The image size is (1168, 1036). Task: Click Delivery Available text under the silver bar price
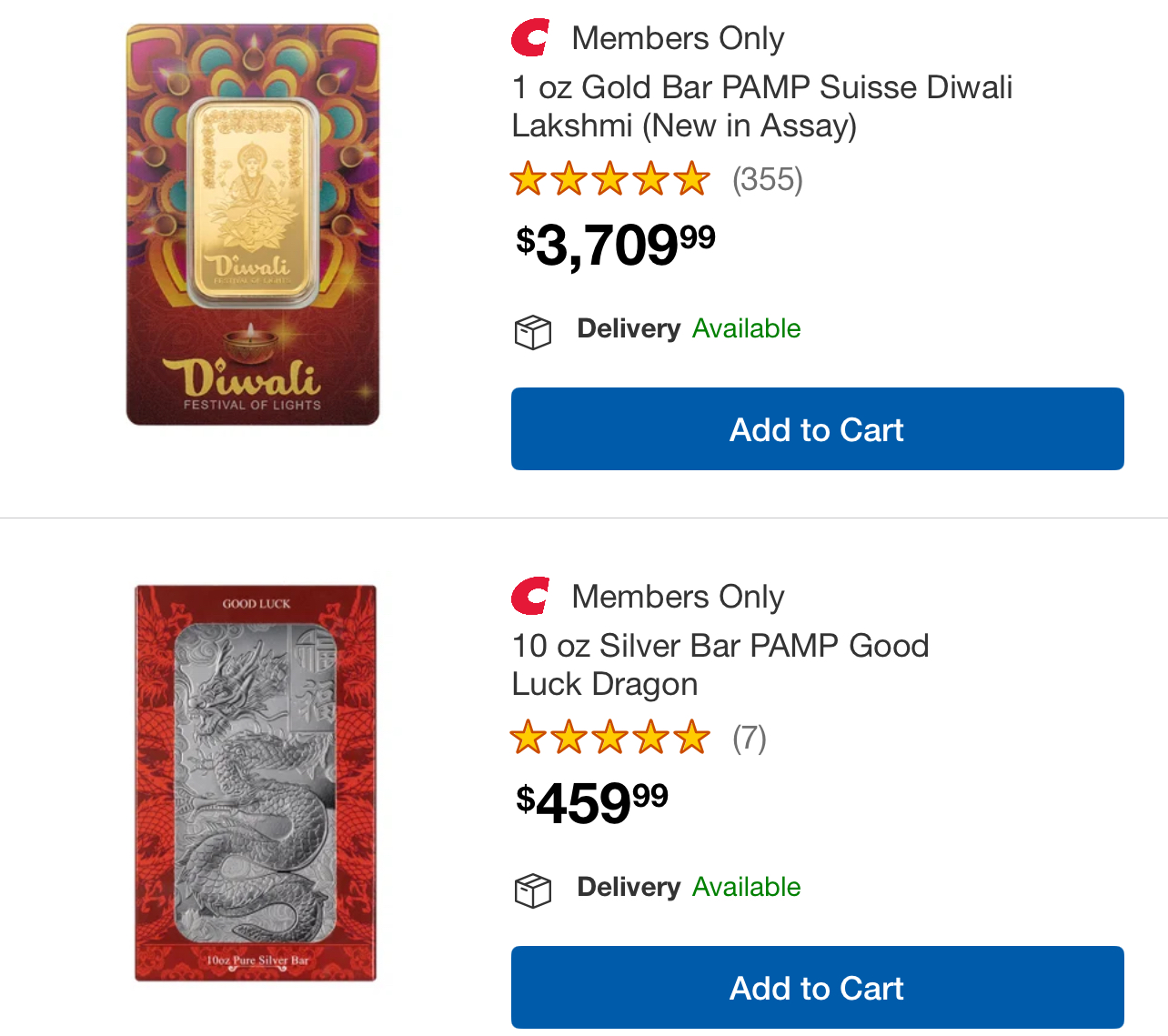pos(689,887)
